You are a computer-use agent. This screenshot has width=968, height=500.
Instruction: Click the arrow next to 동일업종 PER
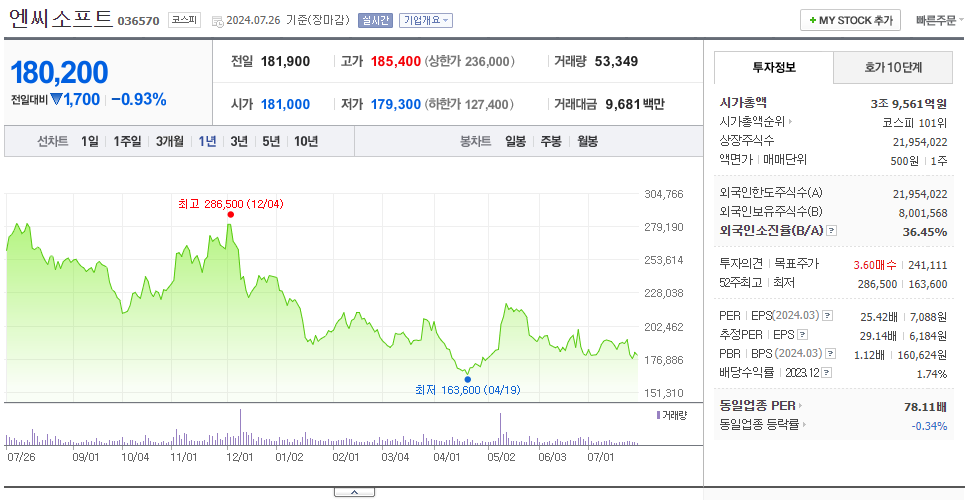point(801,406)
